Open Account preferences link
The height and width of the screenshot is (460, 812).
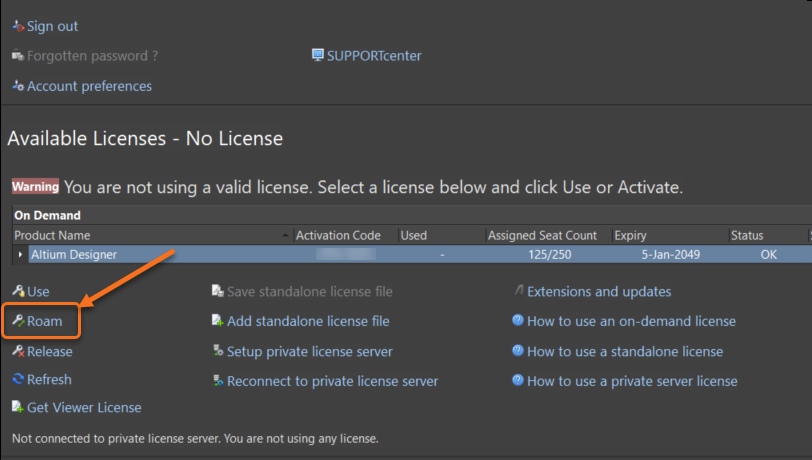point(89,86)
